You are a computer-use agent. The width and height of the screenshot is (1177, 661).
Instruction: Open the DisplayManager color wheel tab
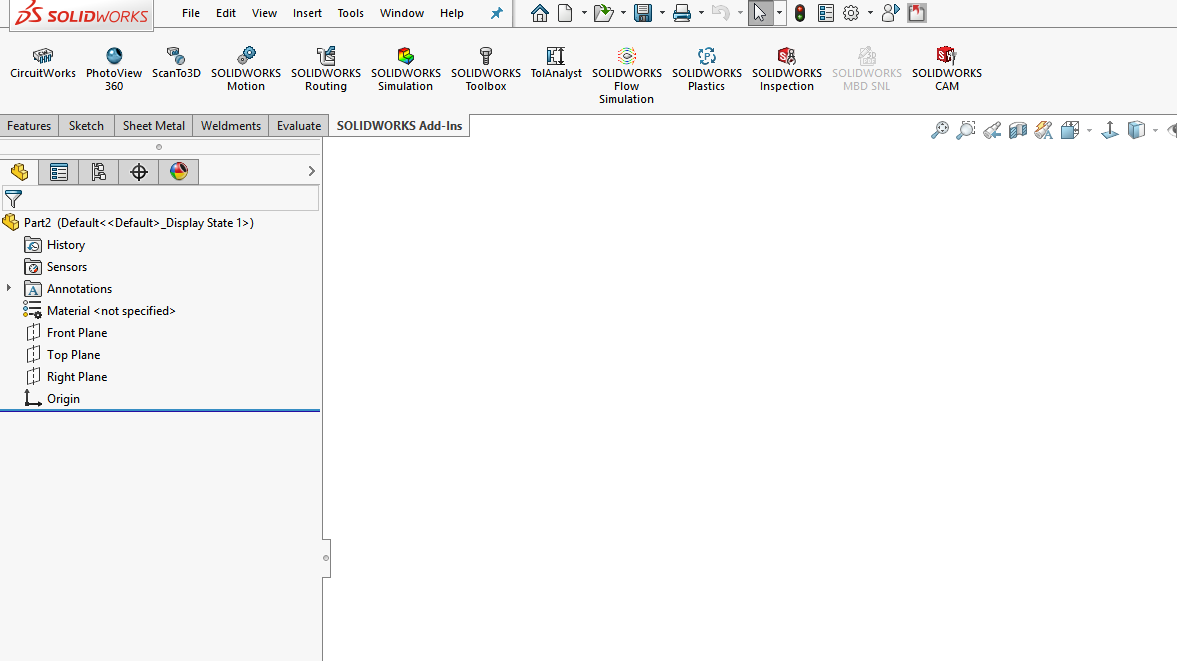click(179, 172)
